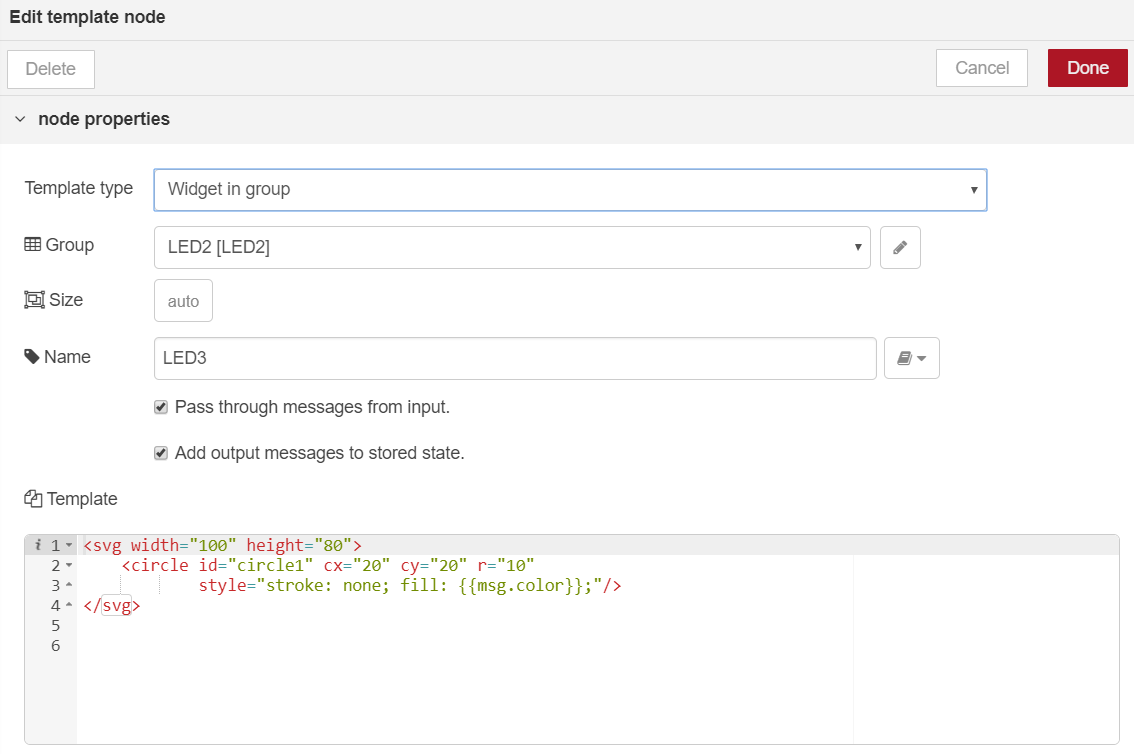Collapse the node properties section
Screen dimensions: 1134x754
tap(20, 120)
